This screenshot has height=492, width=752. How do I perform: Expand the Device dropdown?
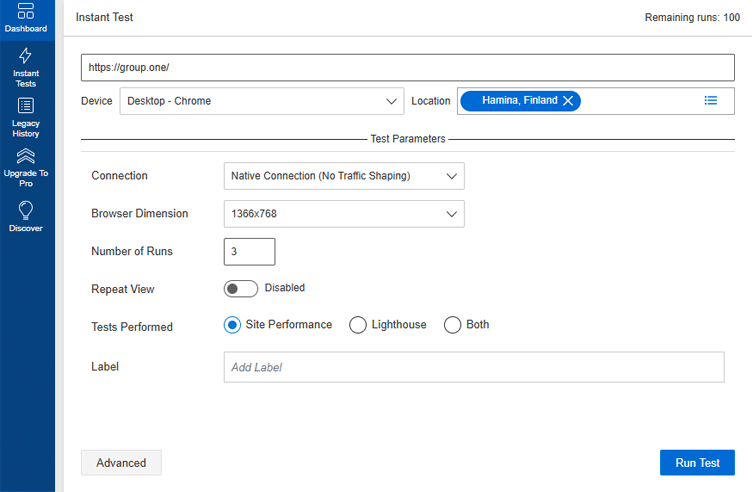tap(261, 101)
